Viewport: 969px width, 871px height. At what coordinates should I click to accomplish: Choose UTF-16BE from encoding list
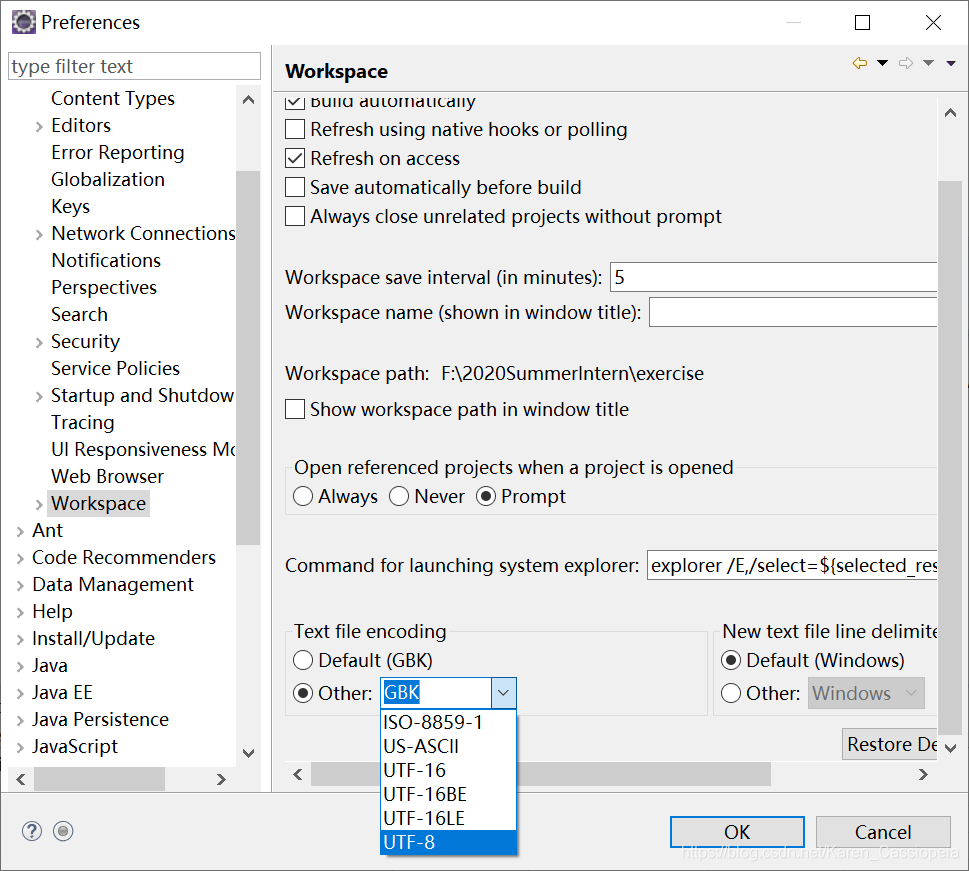tap(448, 794)
